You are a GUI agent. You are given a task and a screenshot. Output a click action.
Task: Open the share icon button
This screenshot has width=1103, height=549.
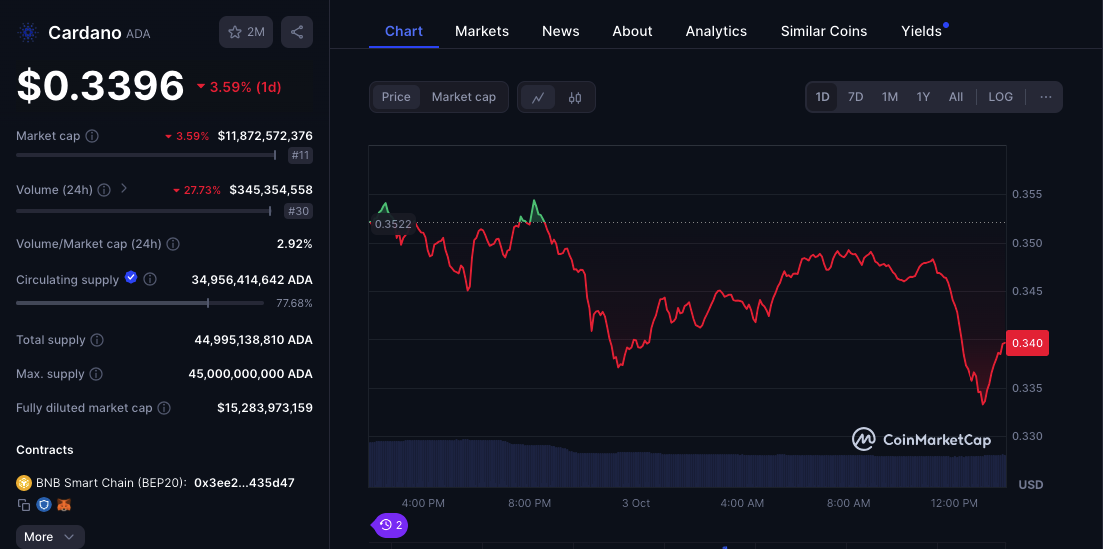pyautogui.click(x=297, y=32)
